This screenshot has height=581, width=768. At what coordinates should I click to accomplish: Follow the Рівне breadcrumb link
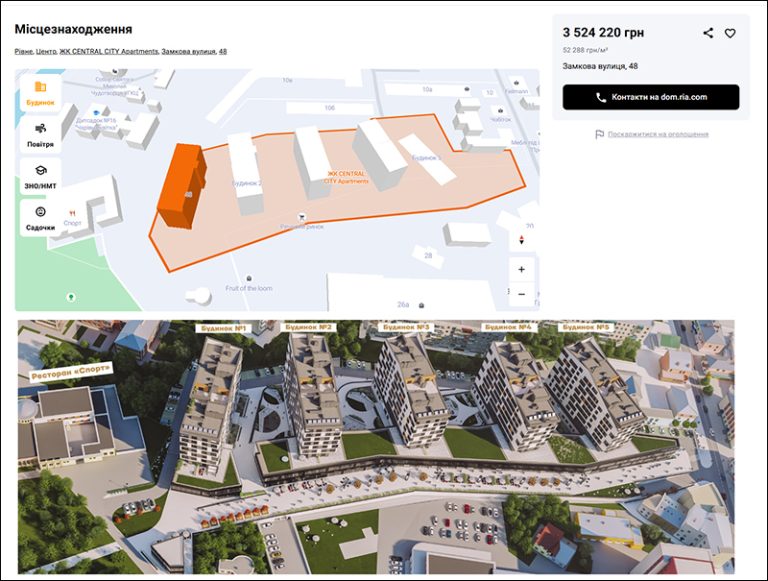tap(24, 51)
